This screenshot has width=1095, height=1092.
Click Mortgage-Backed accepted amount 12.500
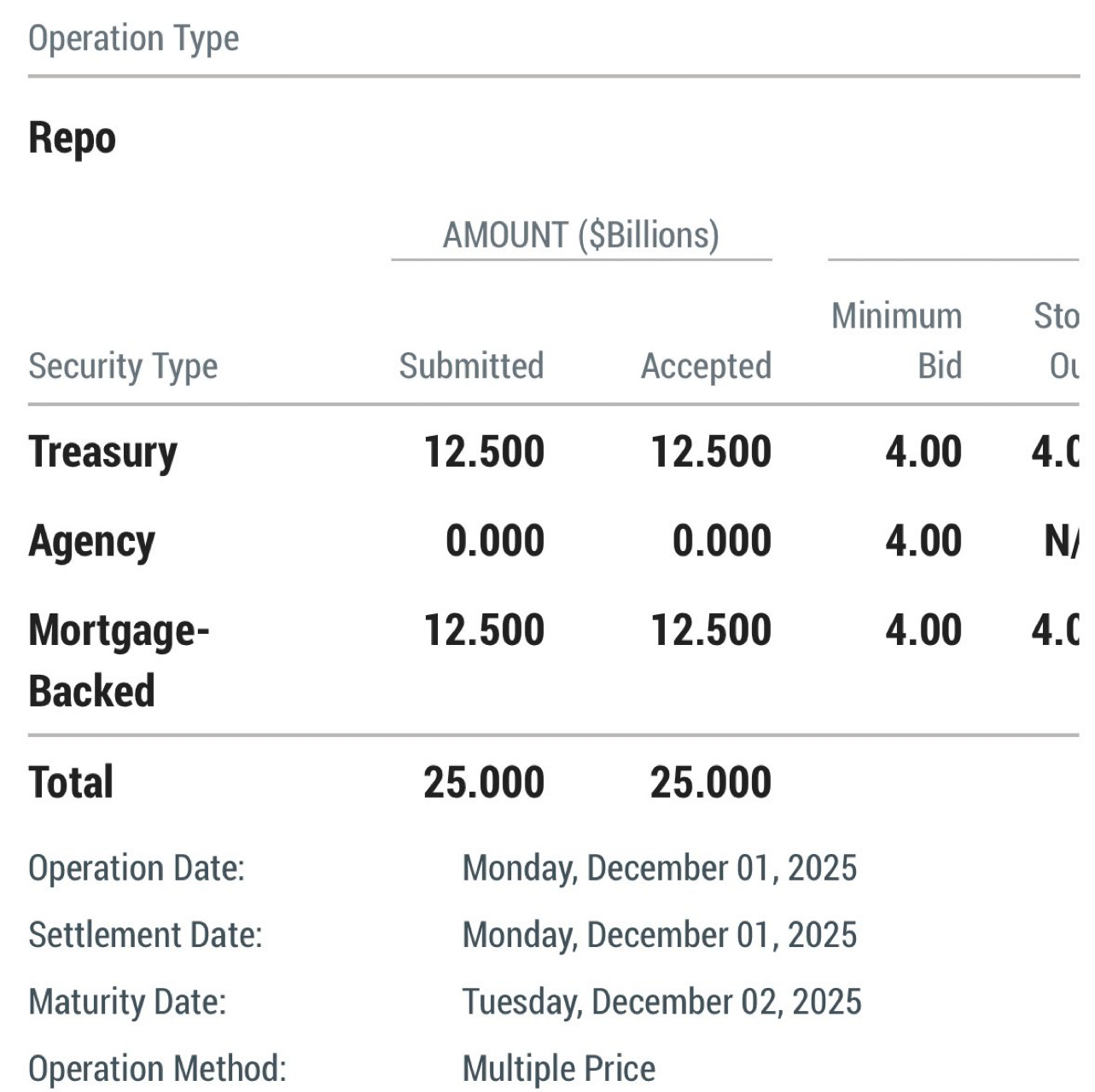[x=711, y=630]
